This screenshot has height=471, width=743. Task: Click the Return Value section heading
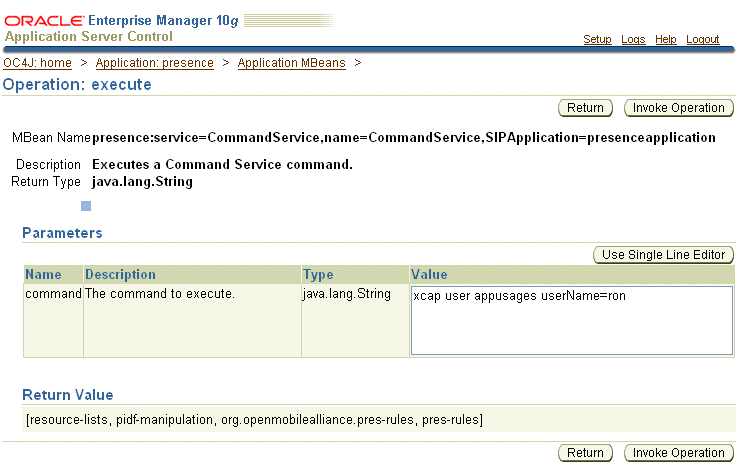coord(68,395)
